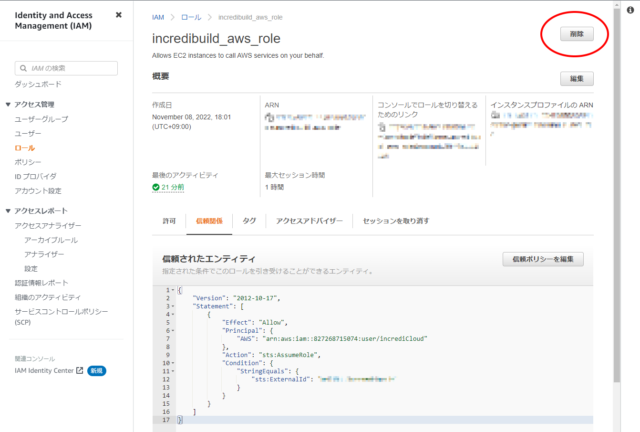This screenshot has height=432, width=640.
Task: Open 認証情報レポート in the sidebar
Action: 41,283
